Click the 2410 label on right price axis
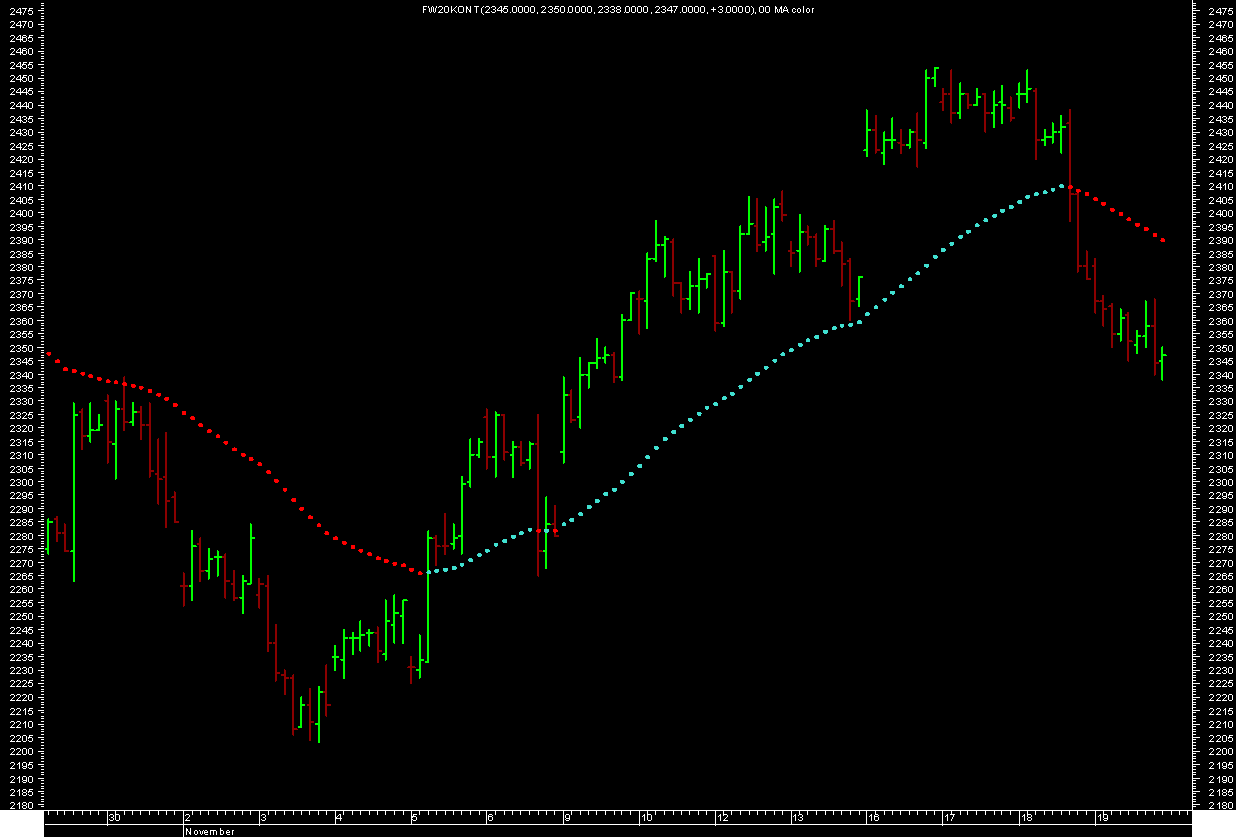The width and height of the screenshot is (1236, 837). 1219,186
